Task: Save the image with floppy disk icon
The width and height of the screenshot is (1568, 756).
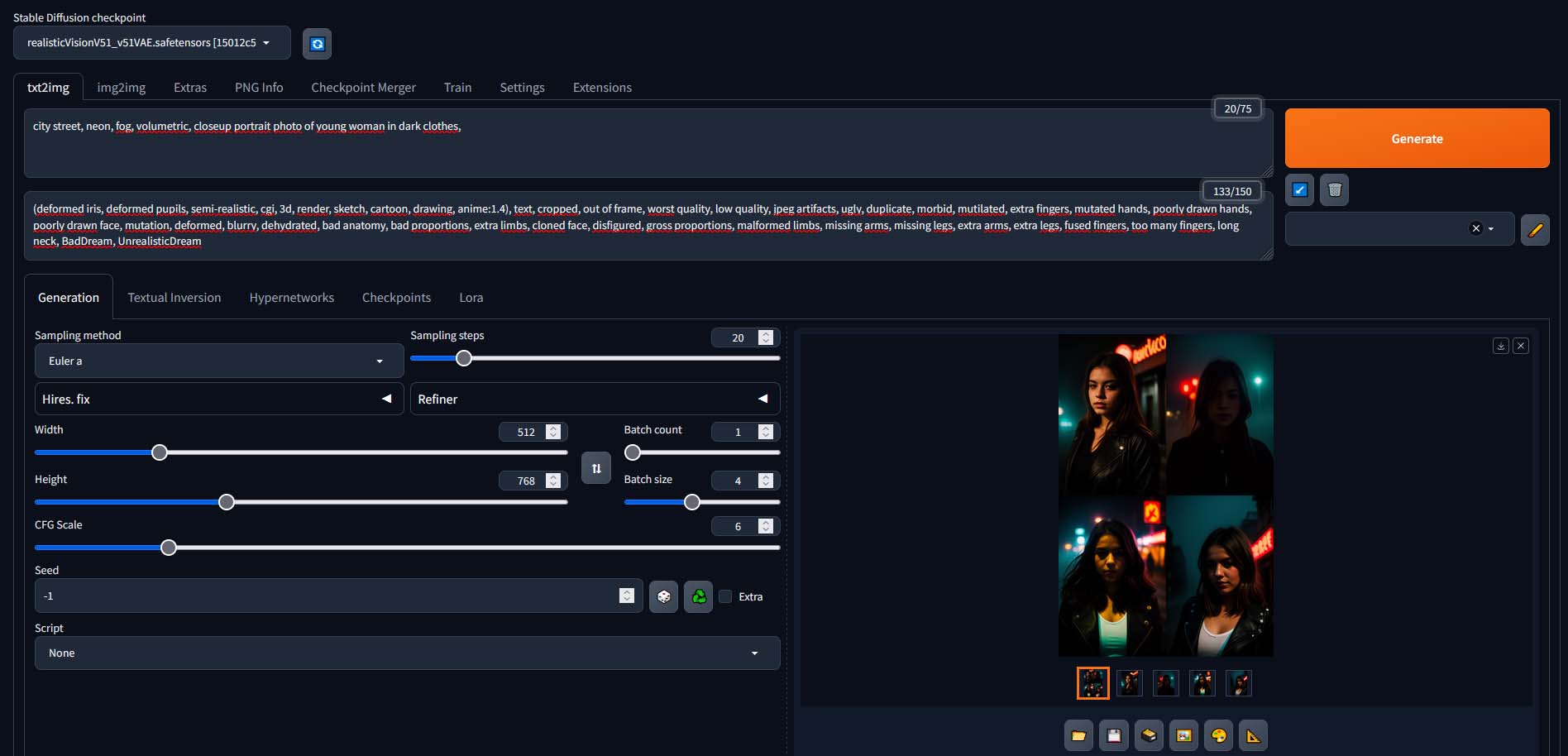Action: click(1114, 735)
